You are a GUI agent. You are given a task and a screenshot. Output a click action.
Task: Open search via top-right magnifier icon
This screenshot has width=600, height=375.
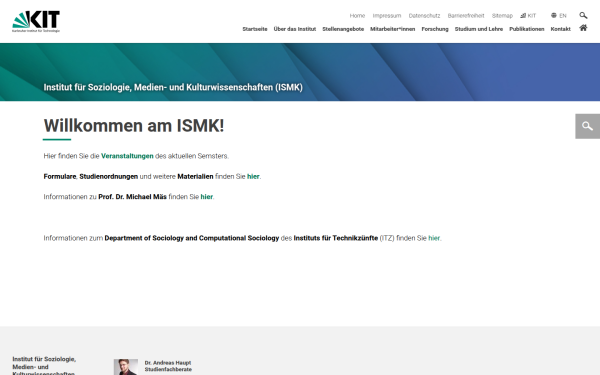click(x=583, y=15)
